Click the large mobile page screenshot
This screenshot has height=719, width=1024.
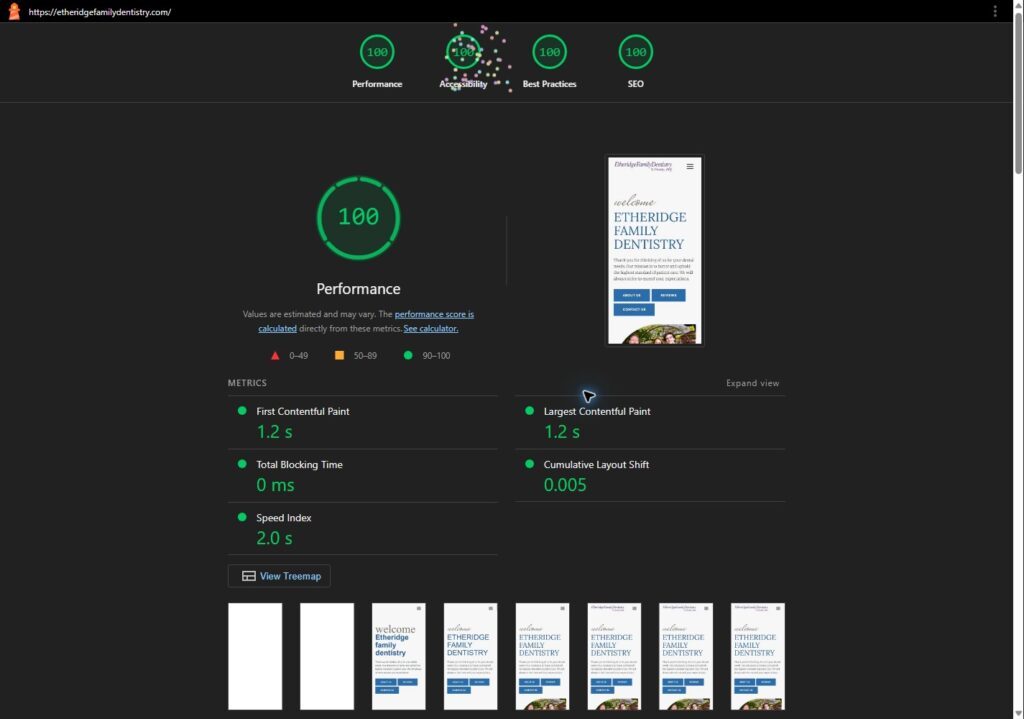click(655, 250)
